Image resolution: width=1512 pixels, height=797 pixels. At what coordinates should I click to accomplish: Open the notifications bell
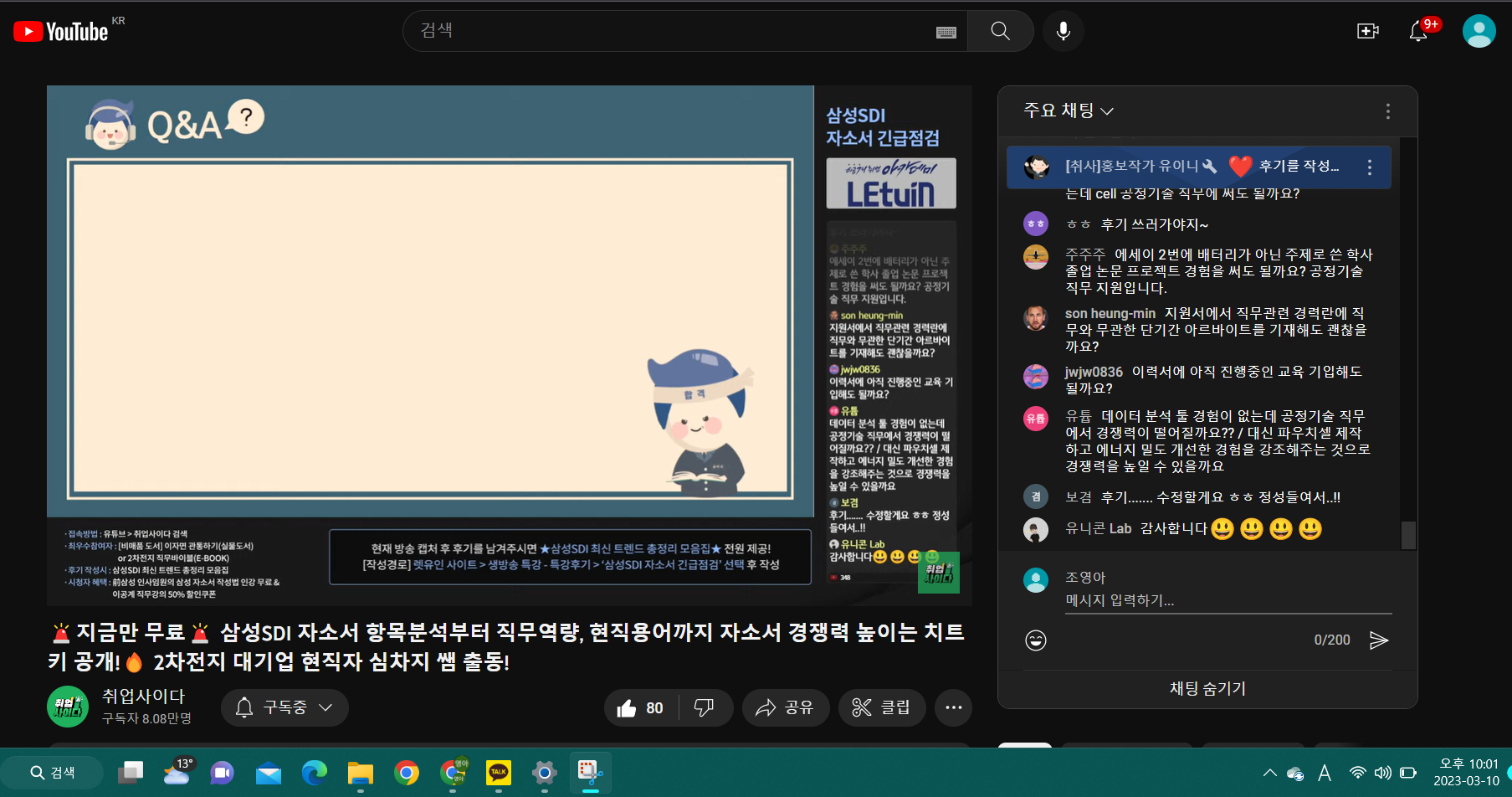pyautogui.click(x=1418, y=31)
